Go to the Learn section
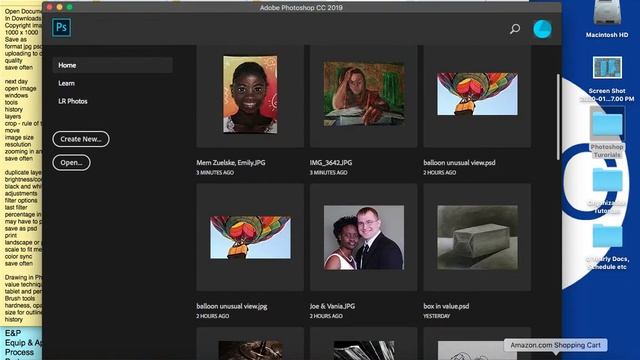This screenshot has height=360, width=640. click(67, 83)
